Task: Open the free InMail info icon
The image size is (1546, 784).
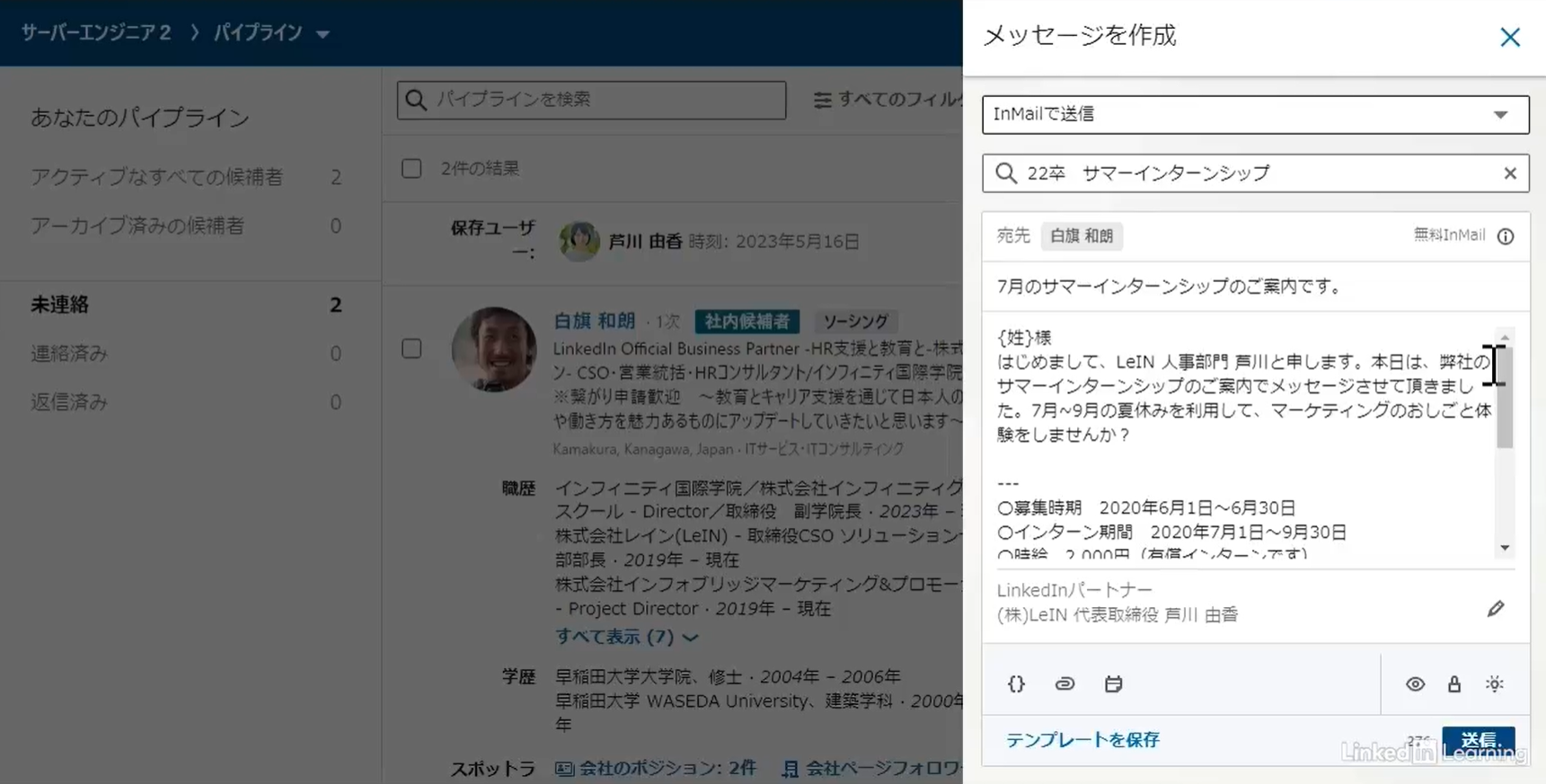Action: [1506, 236]
